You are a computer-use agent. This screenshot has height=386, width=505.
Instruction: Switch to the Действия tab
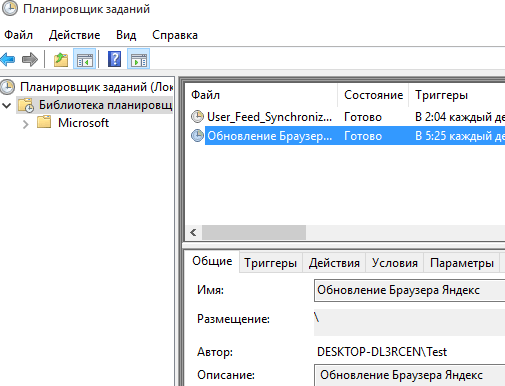pos(334,263)
